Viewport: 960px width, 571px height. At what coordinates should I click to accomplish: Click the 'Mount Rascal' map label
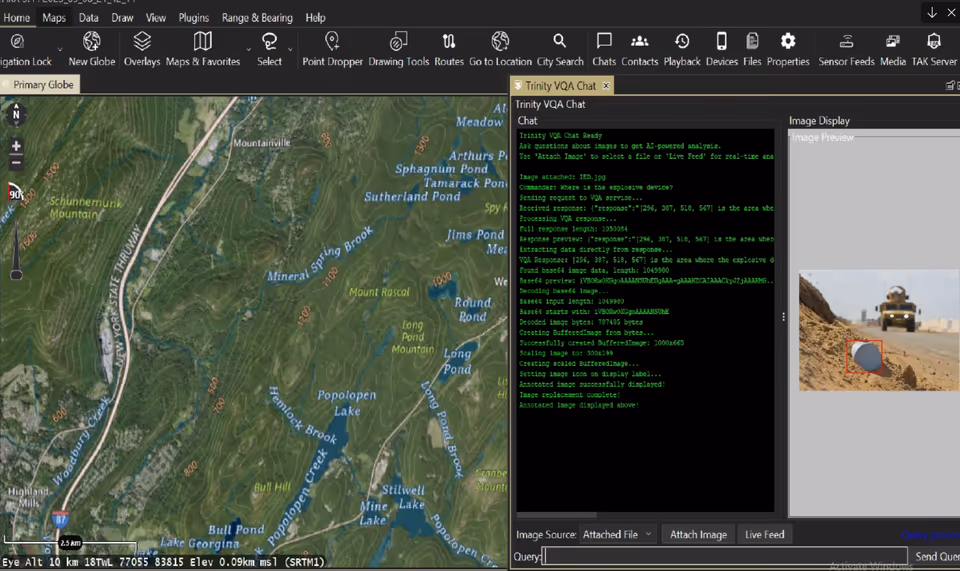pos(379,292)
